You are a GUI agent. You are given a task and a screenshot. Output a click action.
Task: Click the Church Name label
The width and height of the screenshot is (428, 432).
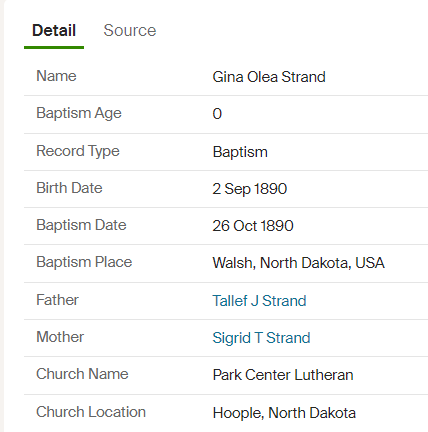point(82,374)
